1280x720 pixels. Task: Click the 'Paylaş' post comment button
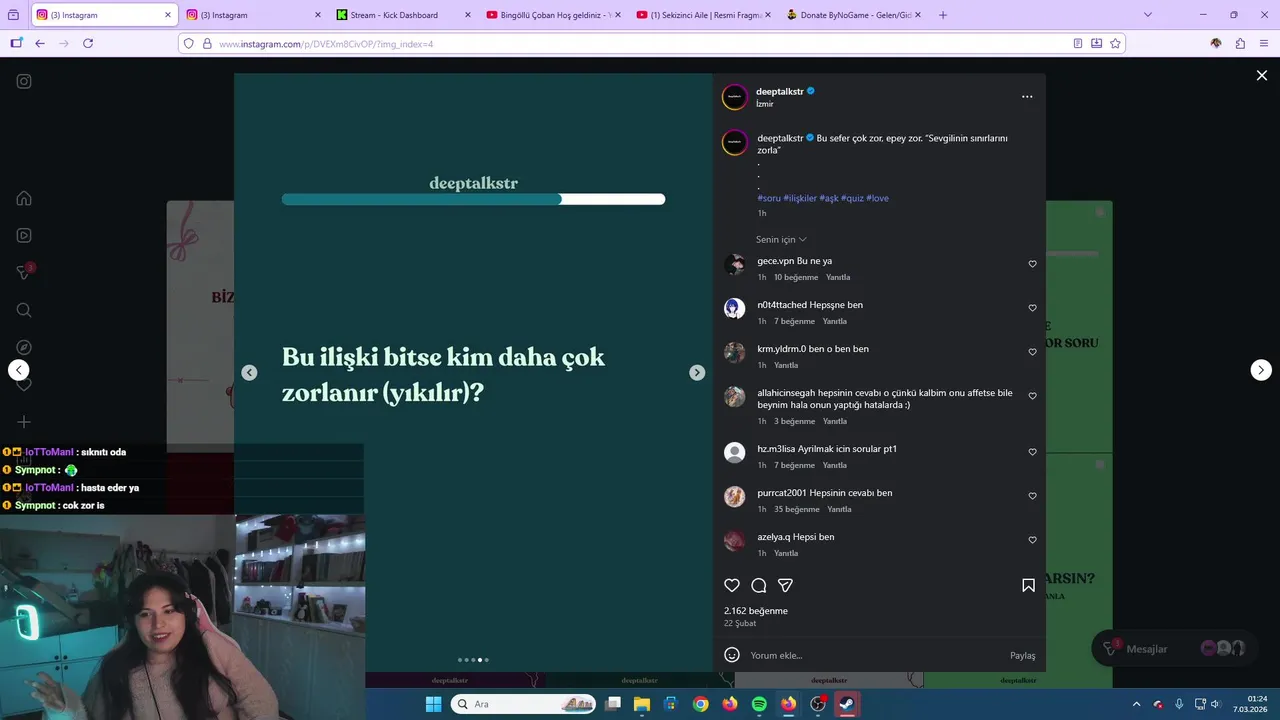[1022, 656]
